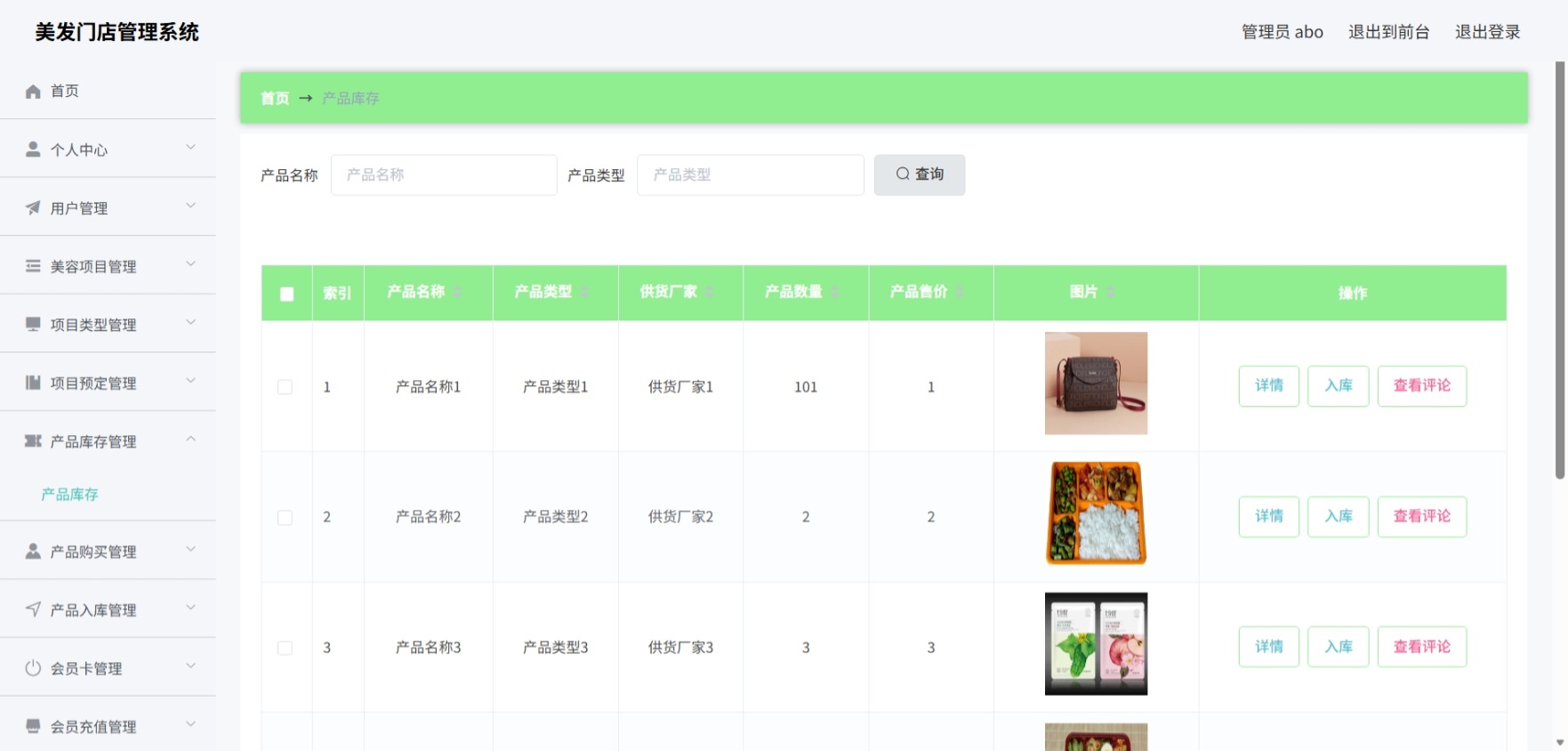Click 查看评论 for 产品名称1
The image size is (1568, 751).
(1422, 386)
